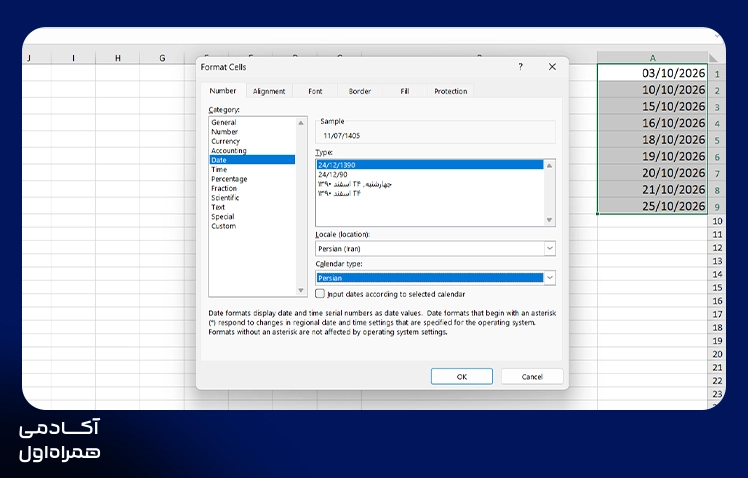Select cell containing 25/10/2026
The width and height of the screenshot is (748, 478).
point(652,206)
